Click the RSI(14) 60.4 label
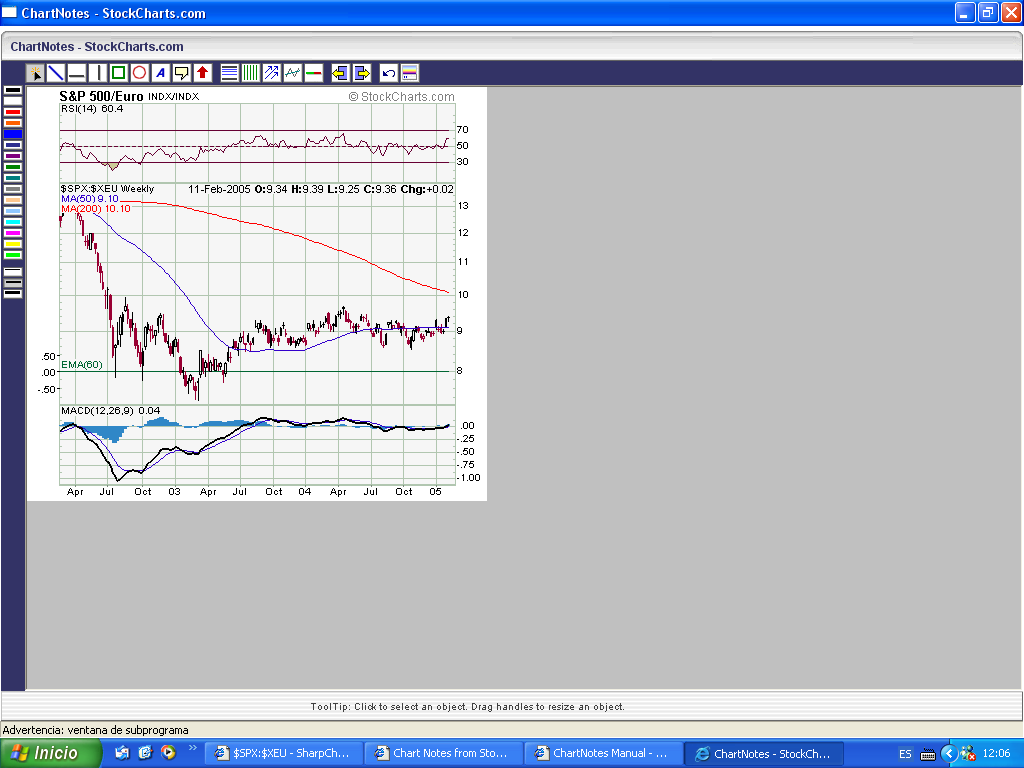Screen dimensions: 1024x768 (92, 108)
